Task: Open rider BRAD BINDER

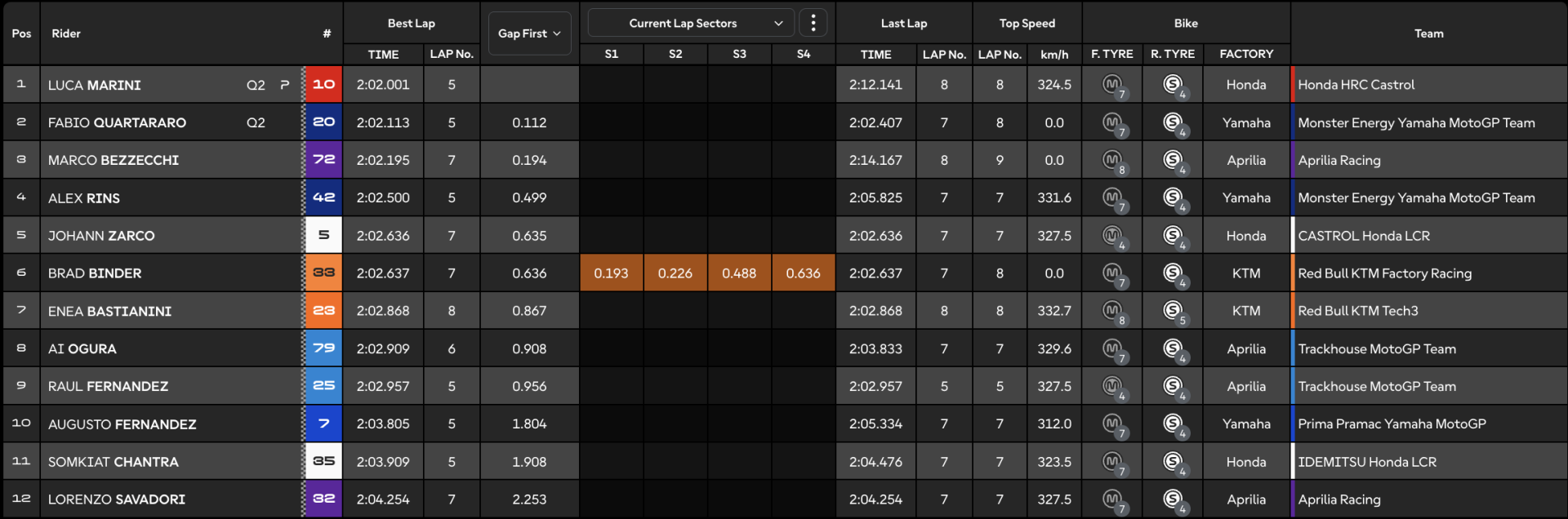Action: 95,273
